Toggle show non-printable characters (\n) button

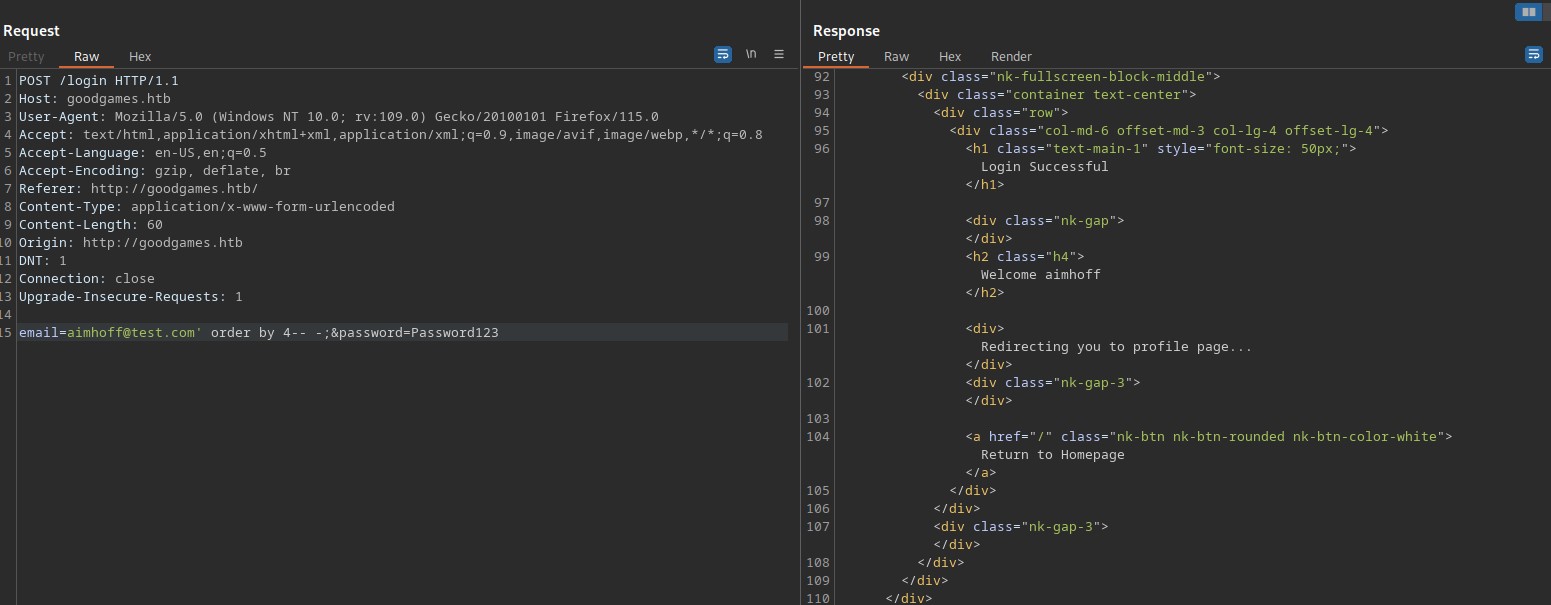coord(751,55)
